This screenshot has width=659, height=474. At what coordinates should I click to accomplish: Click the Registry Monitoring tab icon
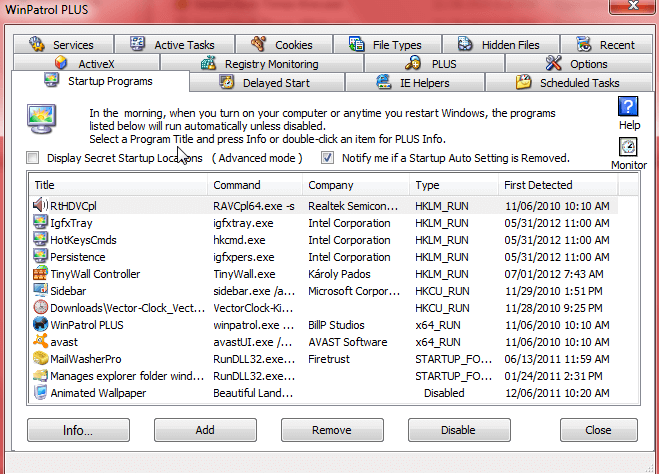click(x=208, y=63)
